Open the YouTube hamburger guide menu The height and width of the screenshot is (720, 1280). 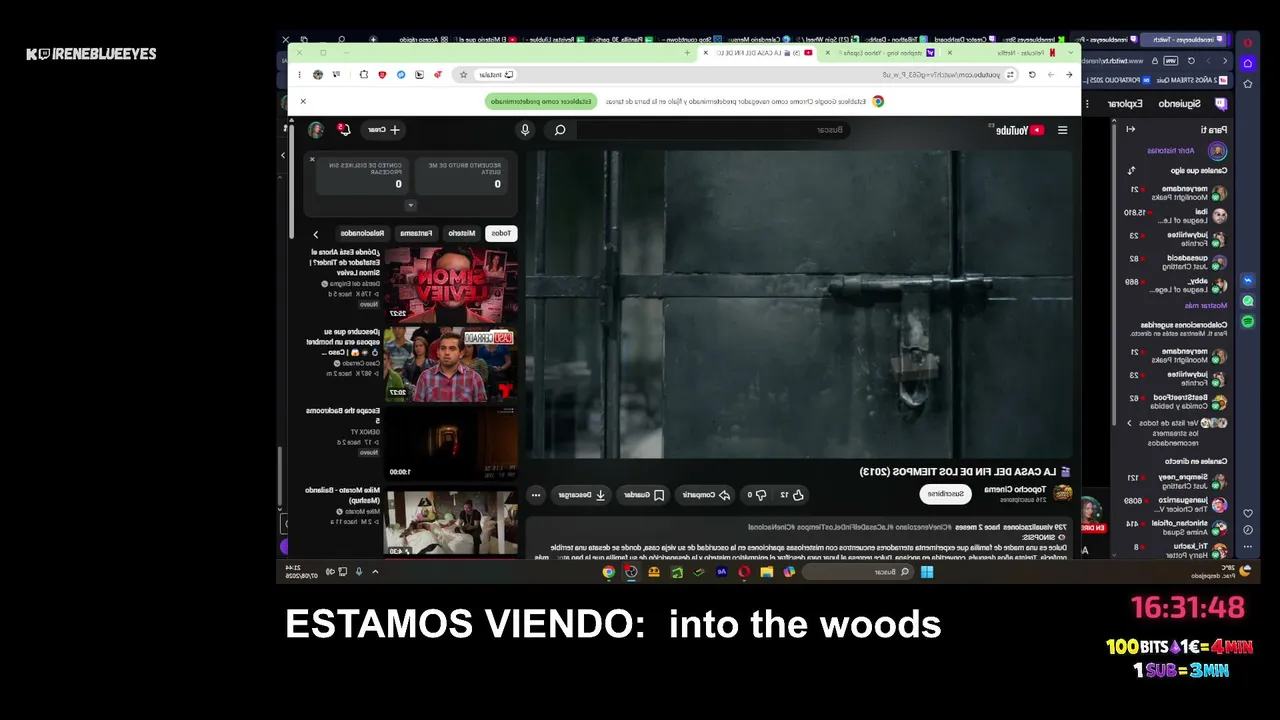click(1062, 130)
